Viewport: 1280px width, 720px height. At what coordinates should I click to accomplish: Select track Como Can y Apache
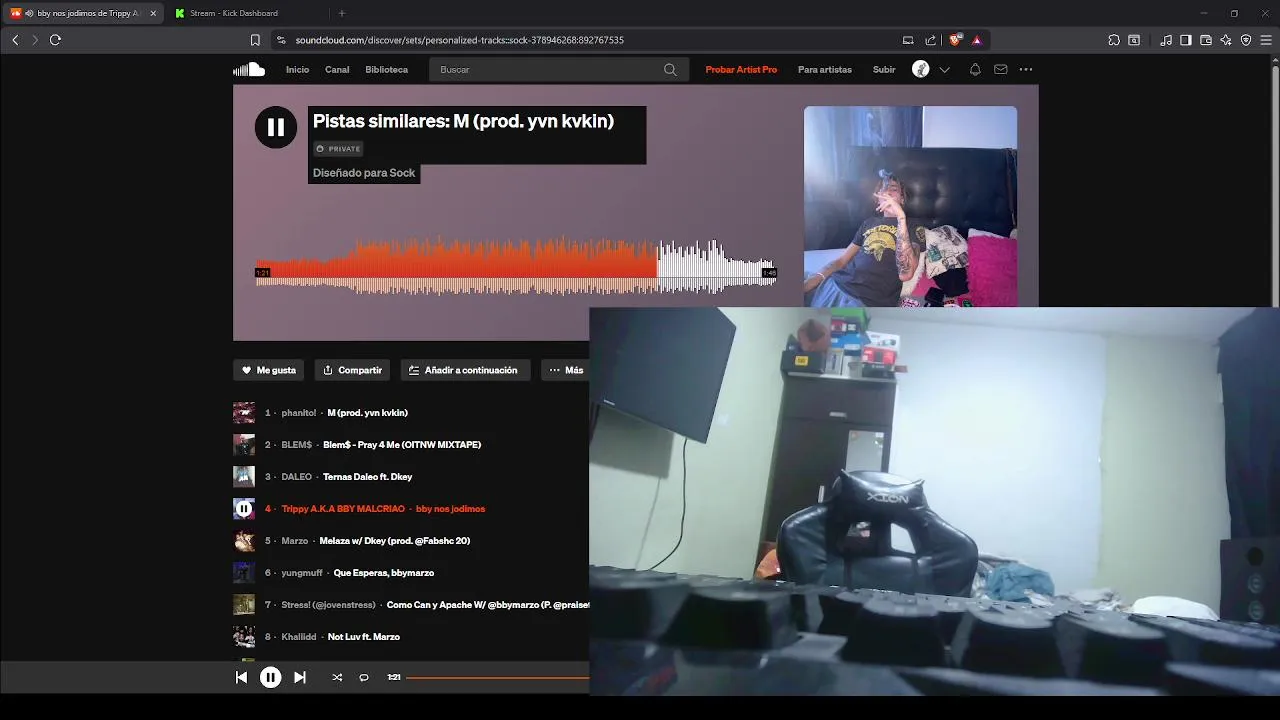487,604
